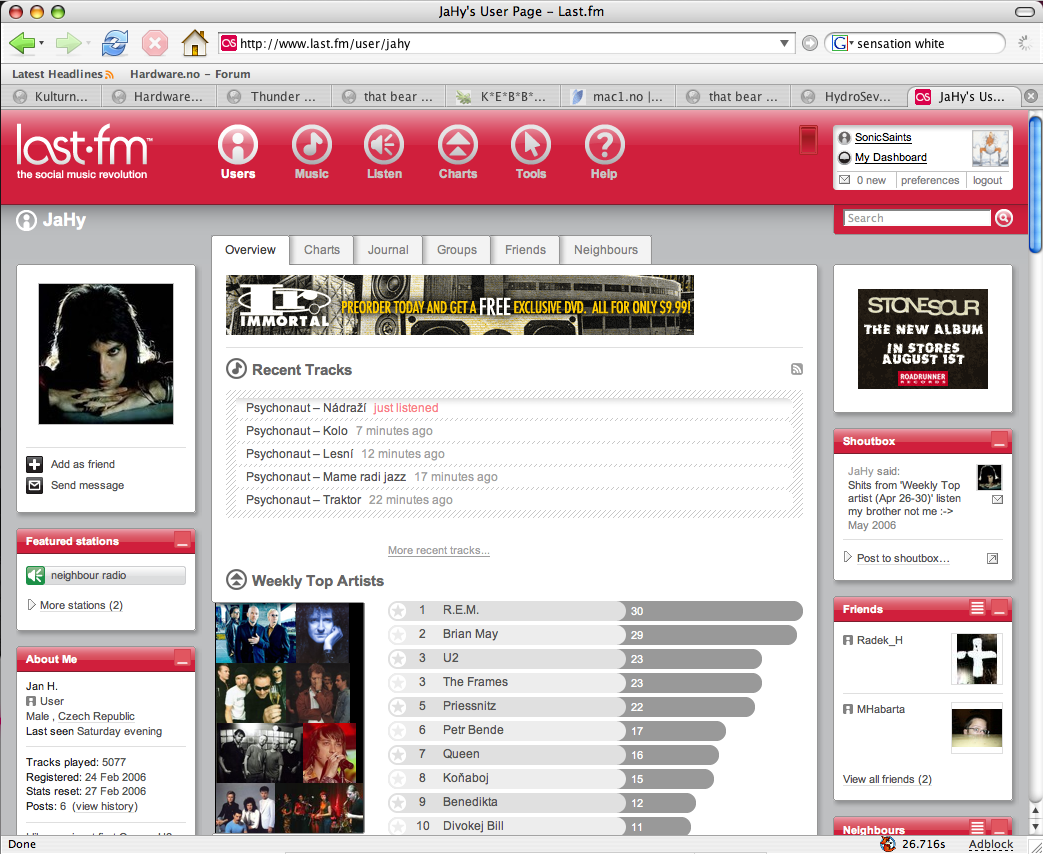The image size is (1043, 854).
Task: Click the logout link
Action: coord(987,180)
